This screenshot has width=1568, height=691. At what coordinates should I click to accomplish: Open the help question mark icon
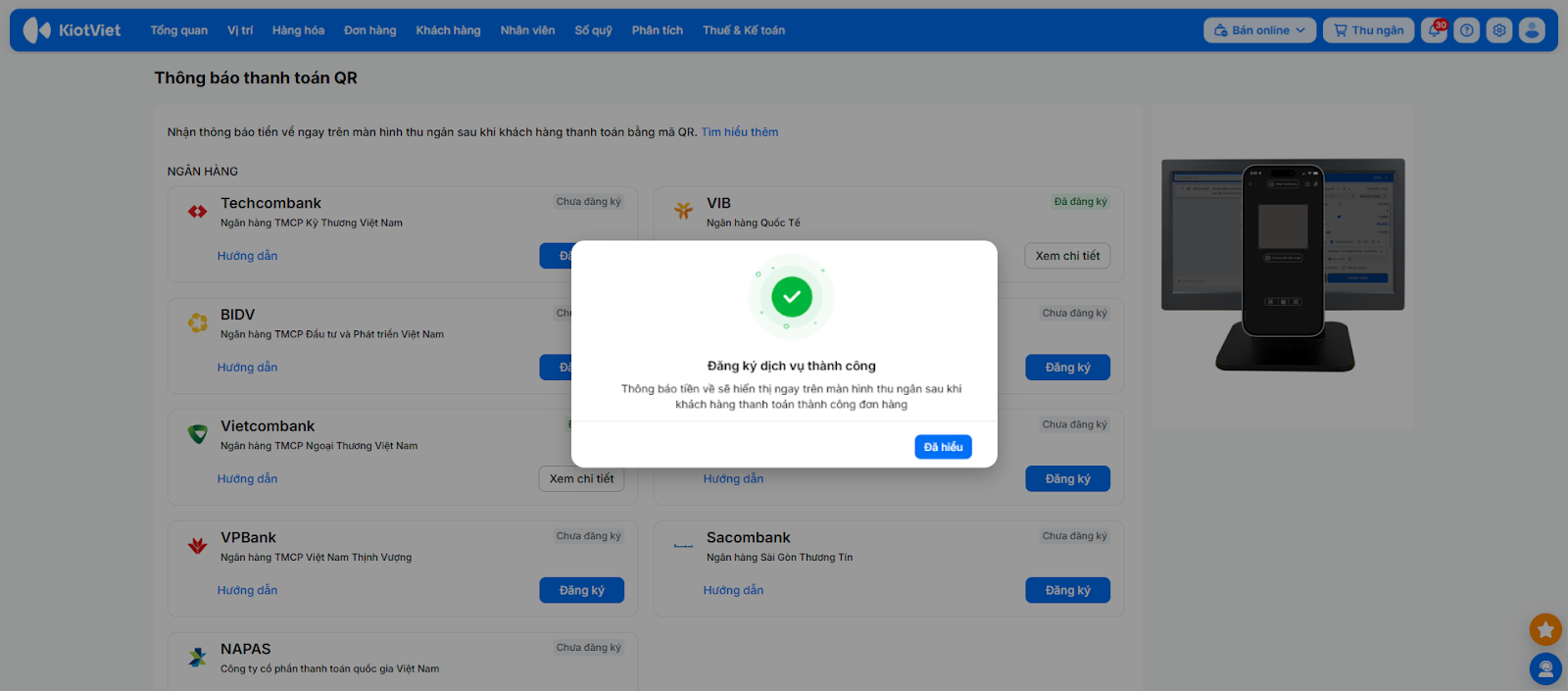tap(1467, 30)
